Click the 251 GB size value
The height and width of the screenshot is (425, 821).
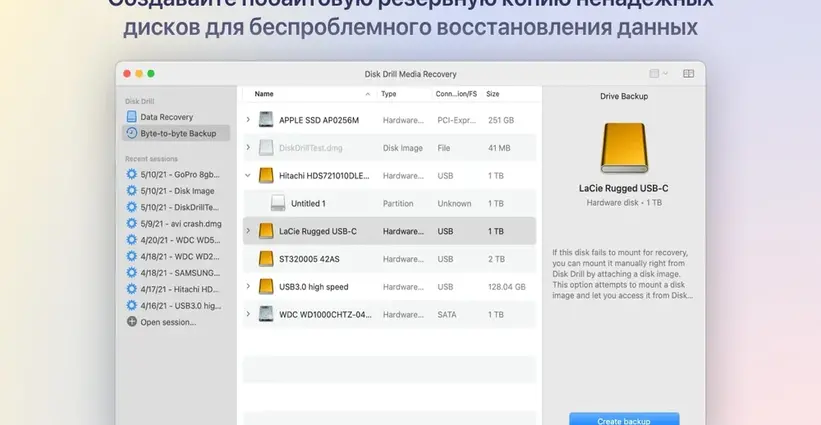[501, 120]
